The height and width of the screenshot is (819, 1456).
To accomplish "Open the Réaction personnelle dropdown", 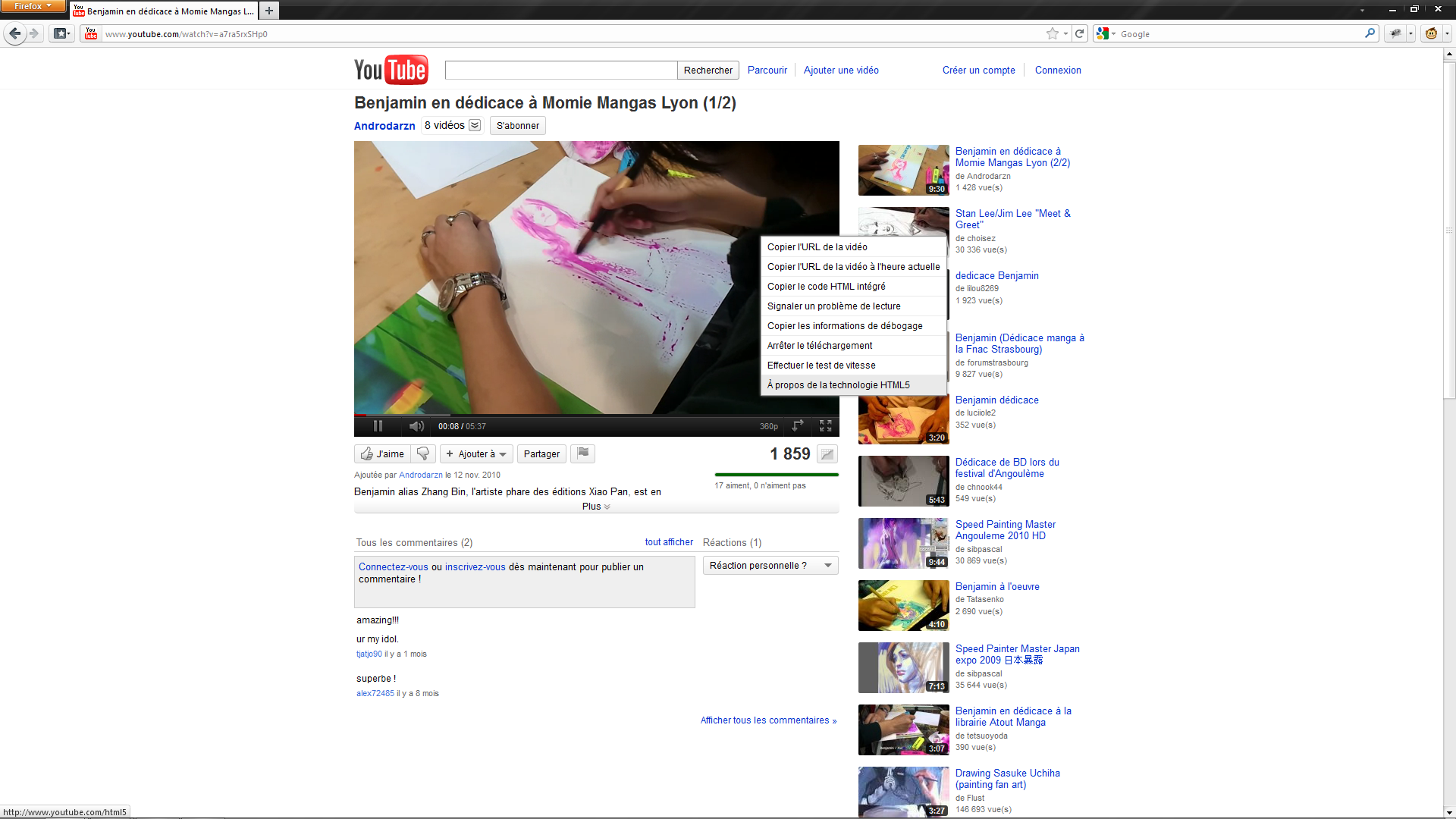I will (770, 566).
